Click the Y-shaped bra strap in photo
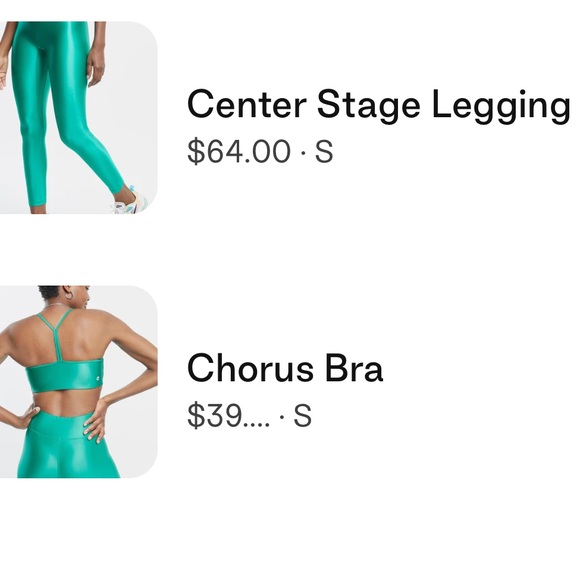This screenshot has width=580, height=580. click(55, 333)
